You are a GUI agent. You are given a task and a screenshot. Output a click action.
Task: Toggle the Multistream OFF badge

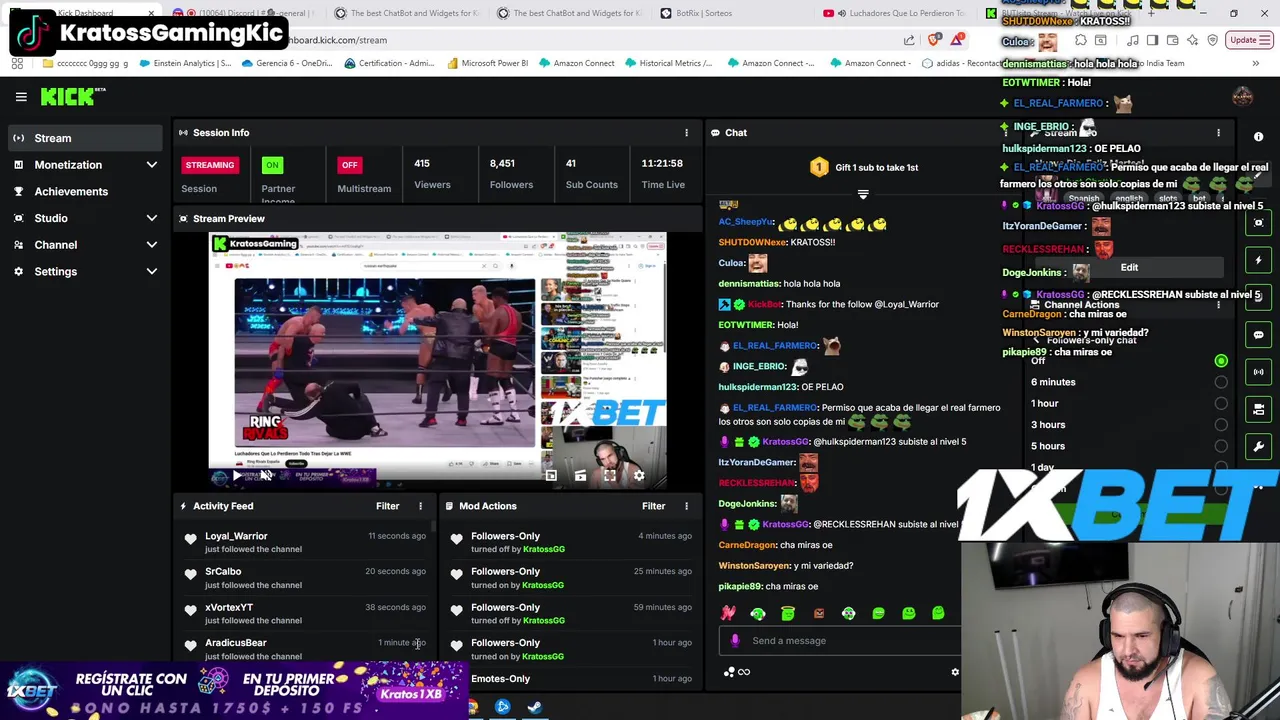[349, 165]
